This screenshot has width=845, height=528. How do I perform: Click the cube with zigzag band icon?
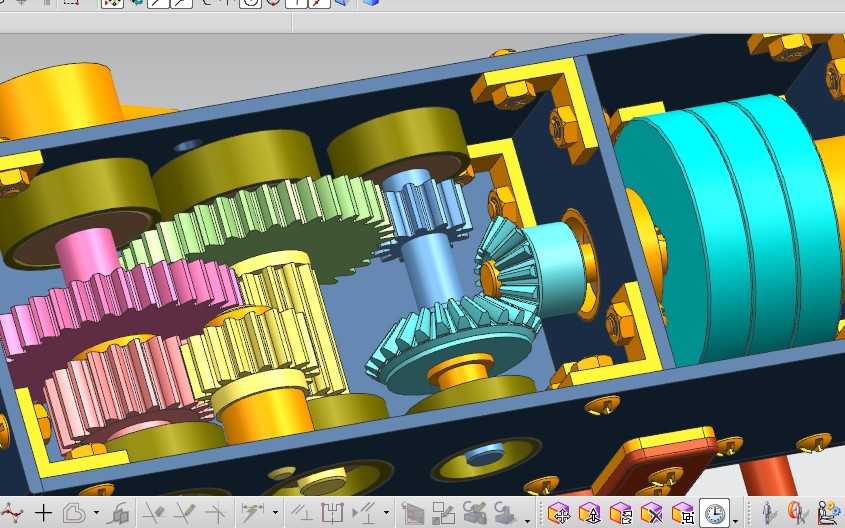coord(621,513)
